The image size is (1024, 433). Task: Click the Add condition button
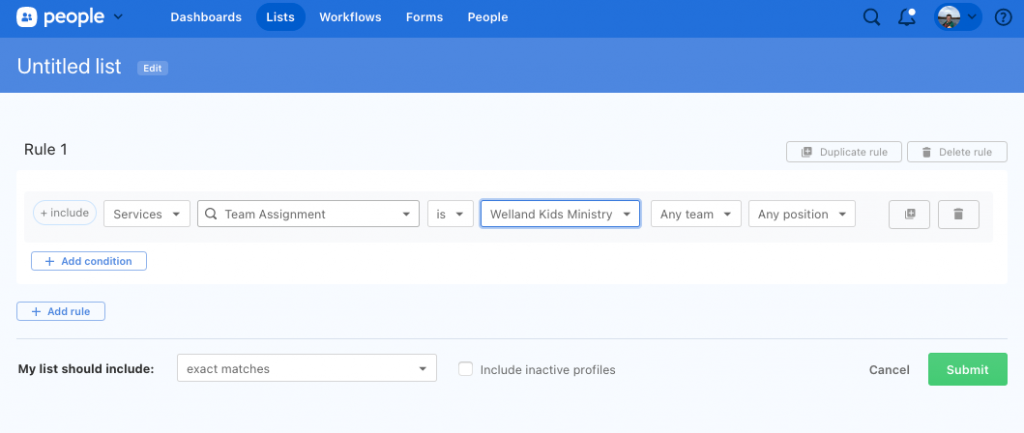pyautogui.click(x=89, y=261)
